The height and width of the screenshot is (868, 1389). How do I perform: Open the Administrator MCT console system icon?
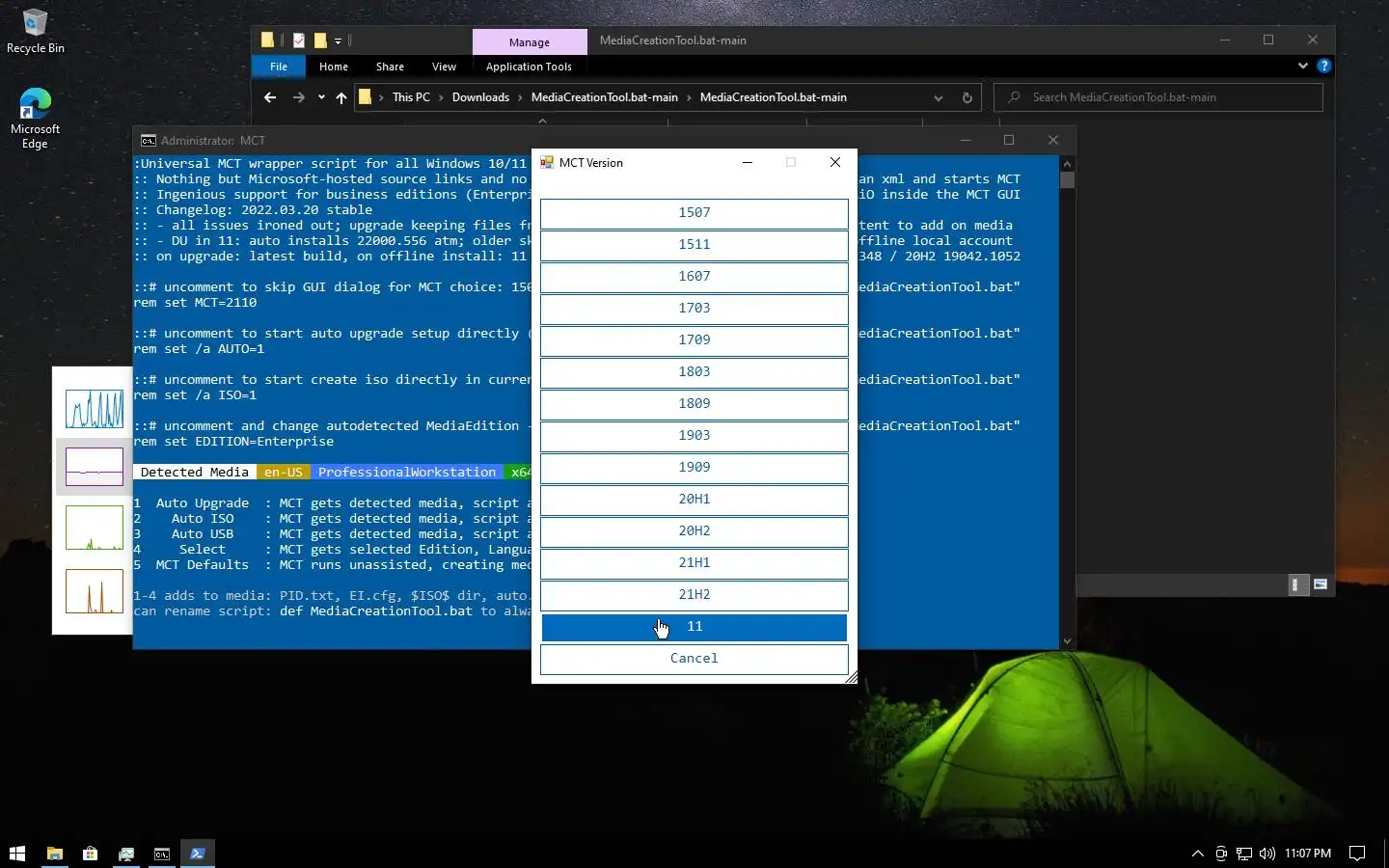click(149, 141)
